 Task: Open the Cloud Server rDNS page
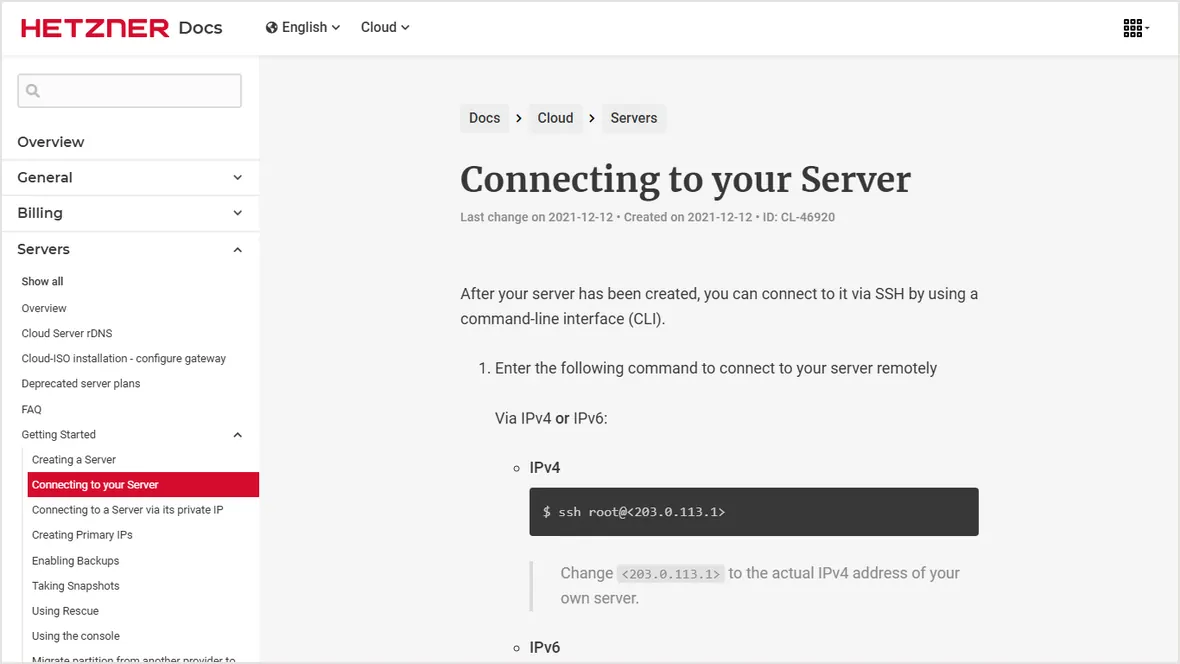(x=66, y=333)
